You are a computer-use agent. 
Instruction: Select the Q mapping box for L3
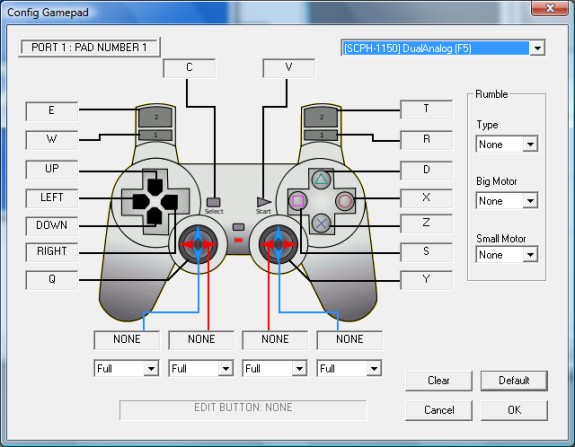pyautogui.click(x=52, y=280)
